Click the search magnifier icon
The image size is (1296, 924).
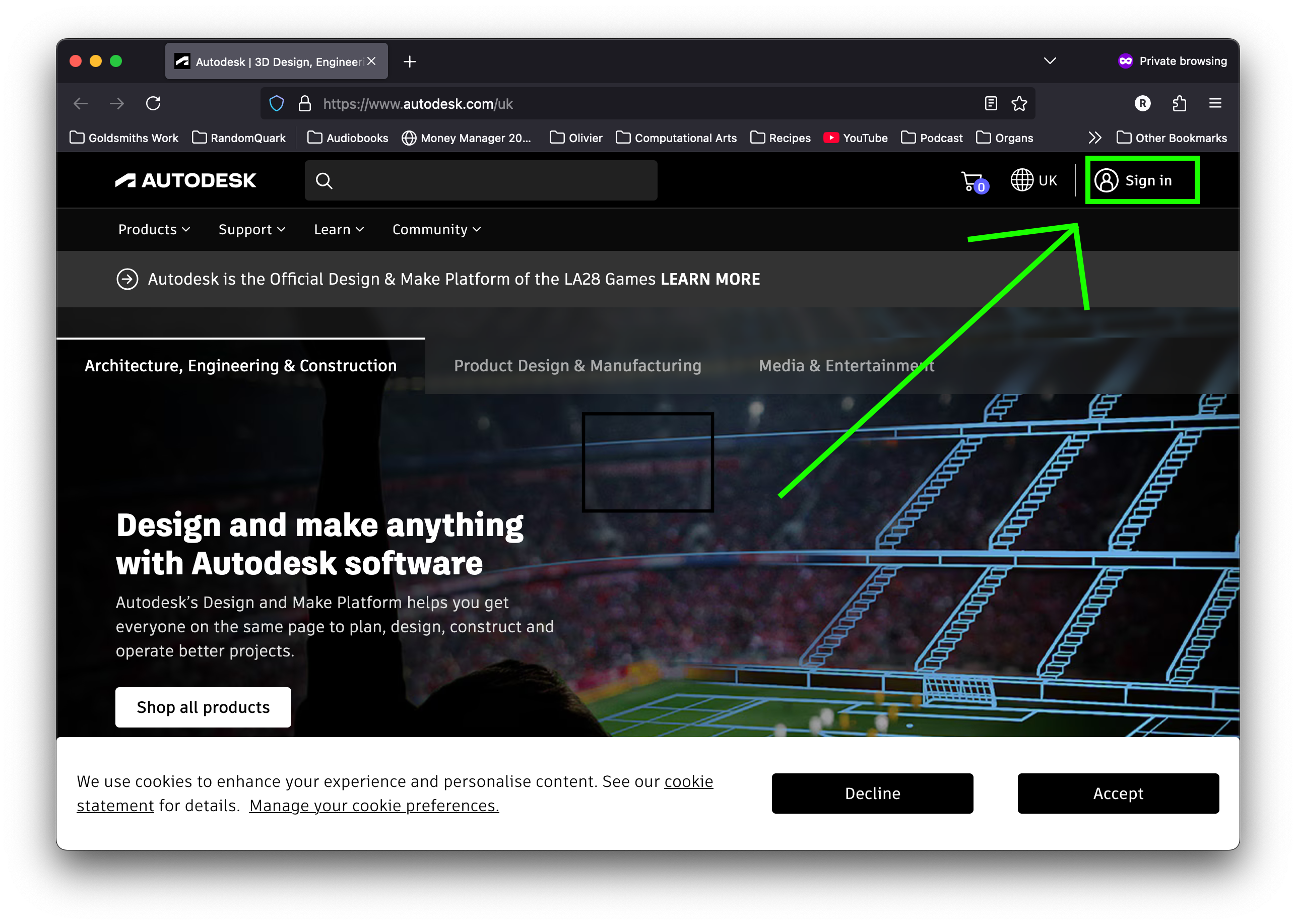(323, 181)
